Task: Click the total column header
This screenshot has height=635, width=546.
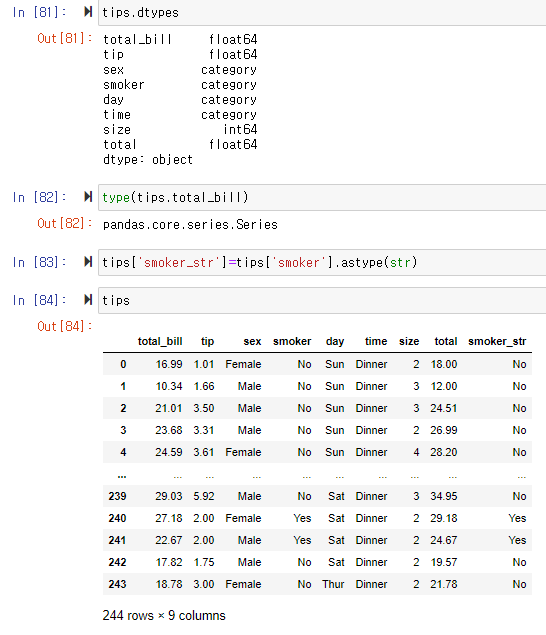Action: 446,341
